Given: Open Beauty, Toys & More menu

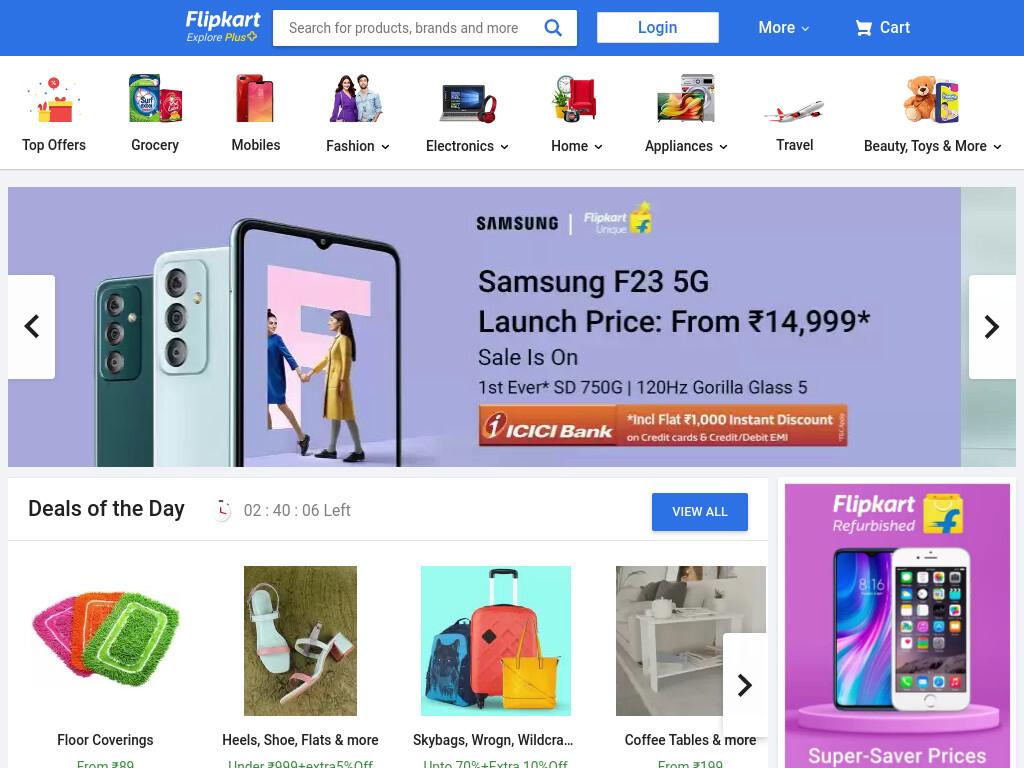Looking at the screenshot, I should tap(932, 146).
